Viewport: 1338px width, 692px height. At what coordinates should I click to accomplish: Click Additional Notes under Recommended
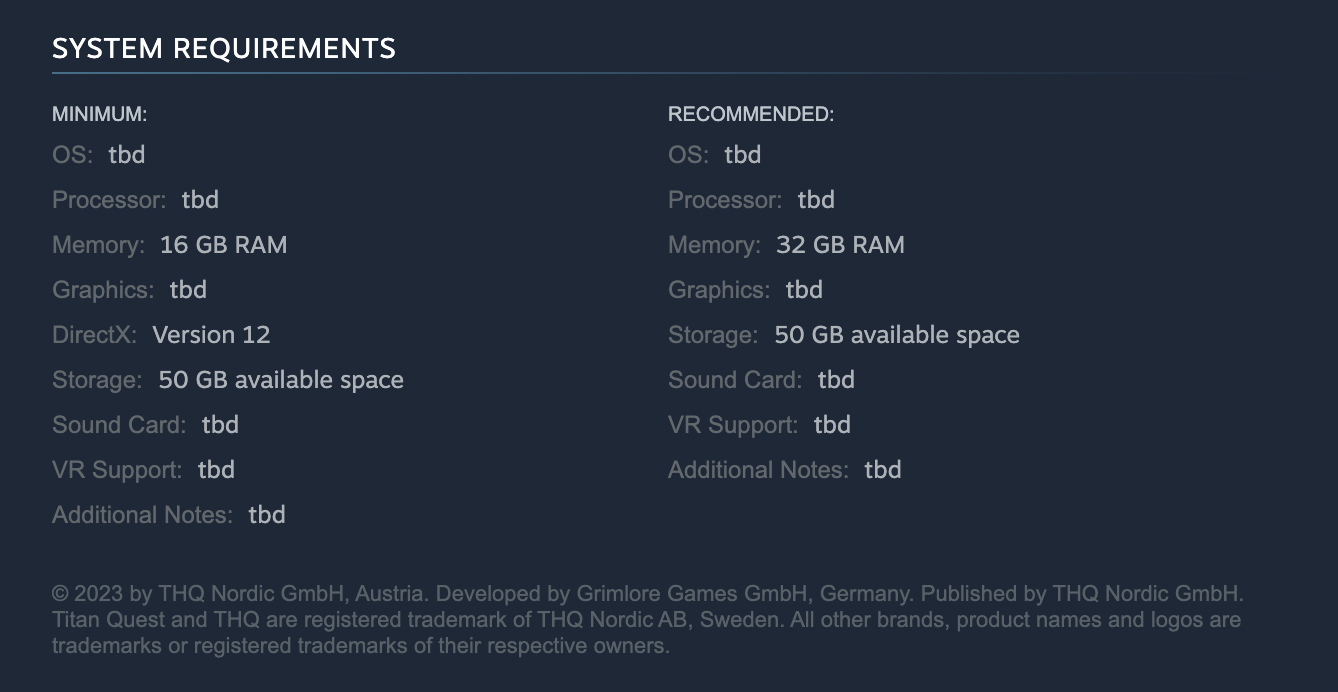tap(784, 470)
